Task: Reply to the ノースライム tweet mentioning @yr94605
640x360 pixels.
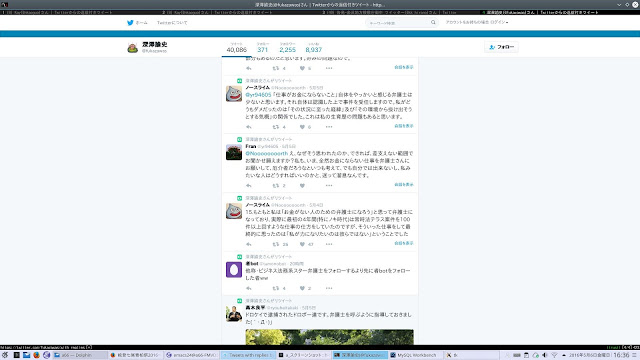Action: pos(249,127)
